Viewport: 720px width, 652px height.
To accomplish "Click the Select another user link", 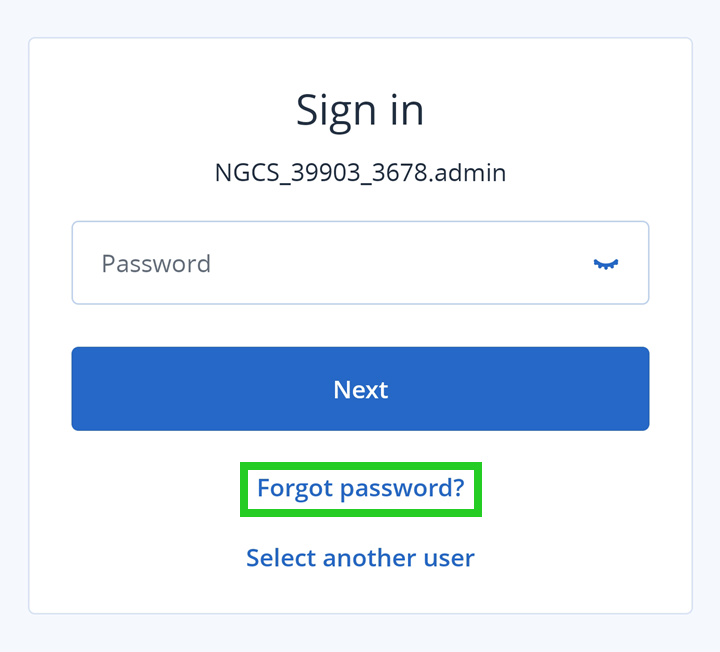I will [360, 557].
